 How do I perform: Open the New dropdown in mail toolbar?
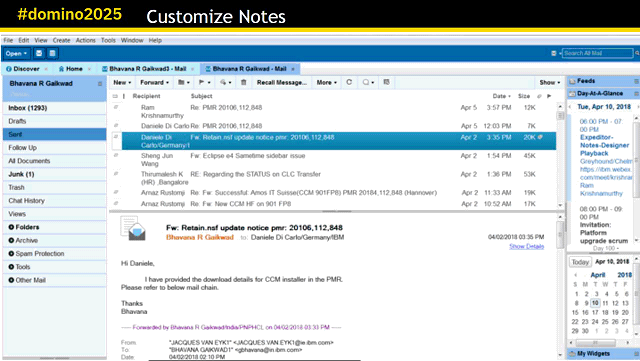[122, 82]
